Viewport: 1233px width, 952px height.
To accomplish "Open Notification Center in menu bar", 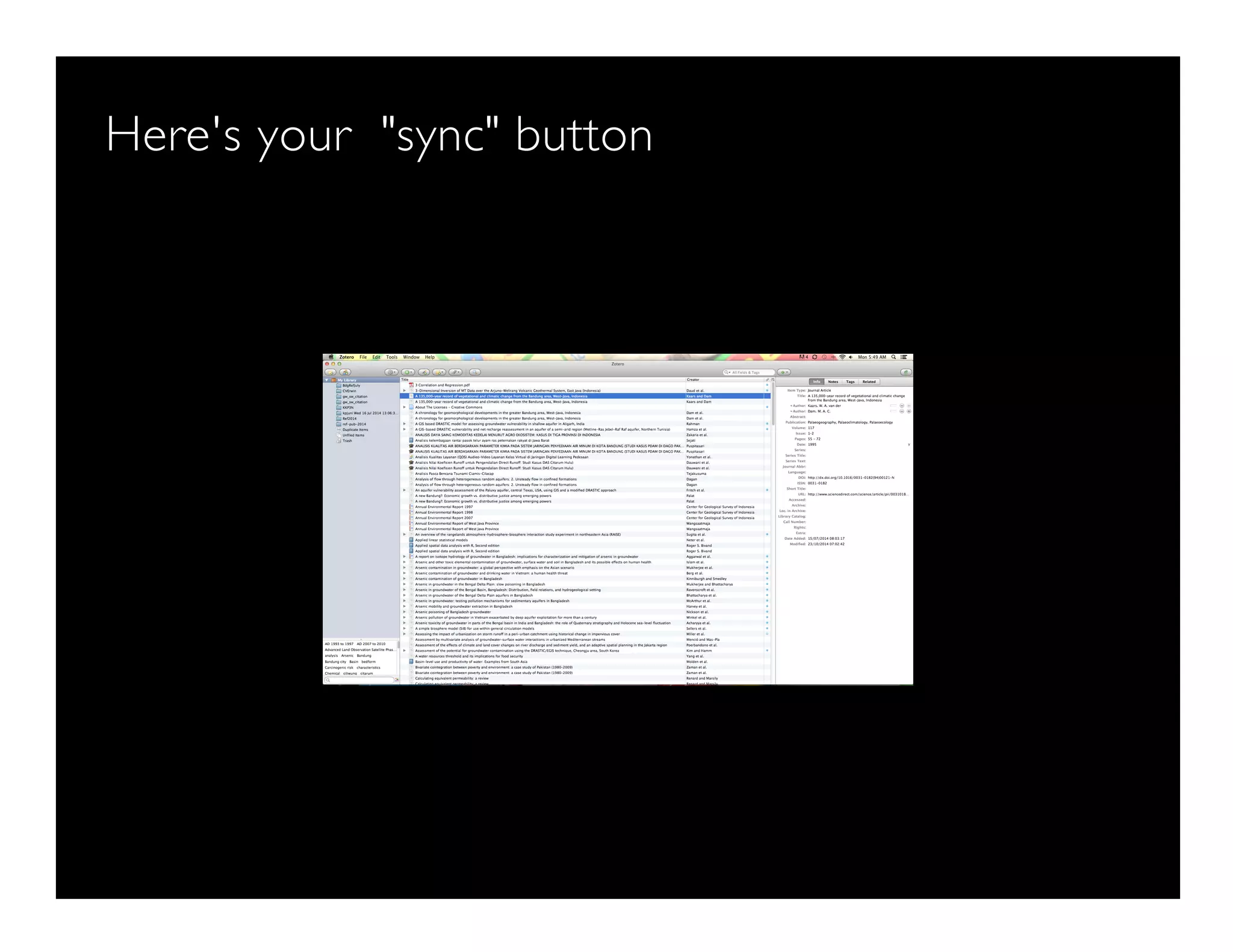I will (x=904, y=357).
